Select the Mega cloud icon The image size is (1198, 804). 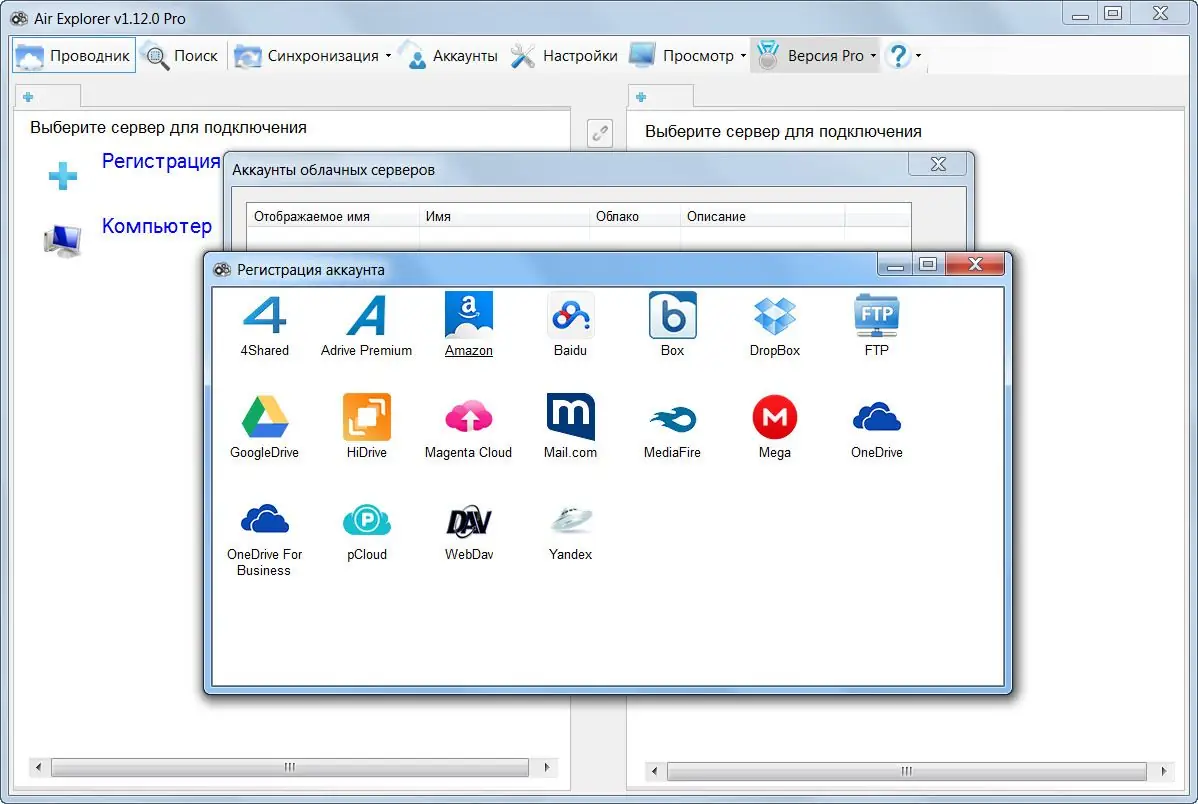click(774, 417)
